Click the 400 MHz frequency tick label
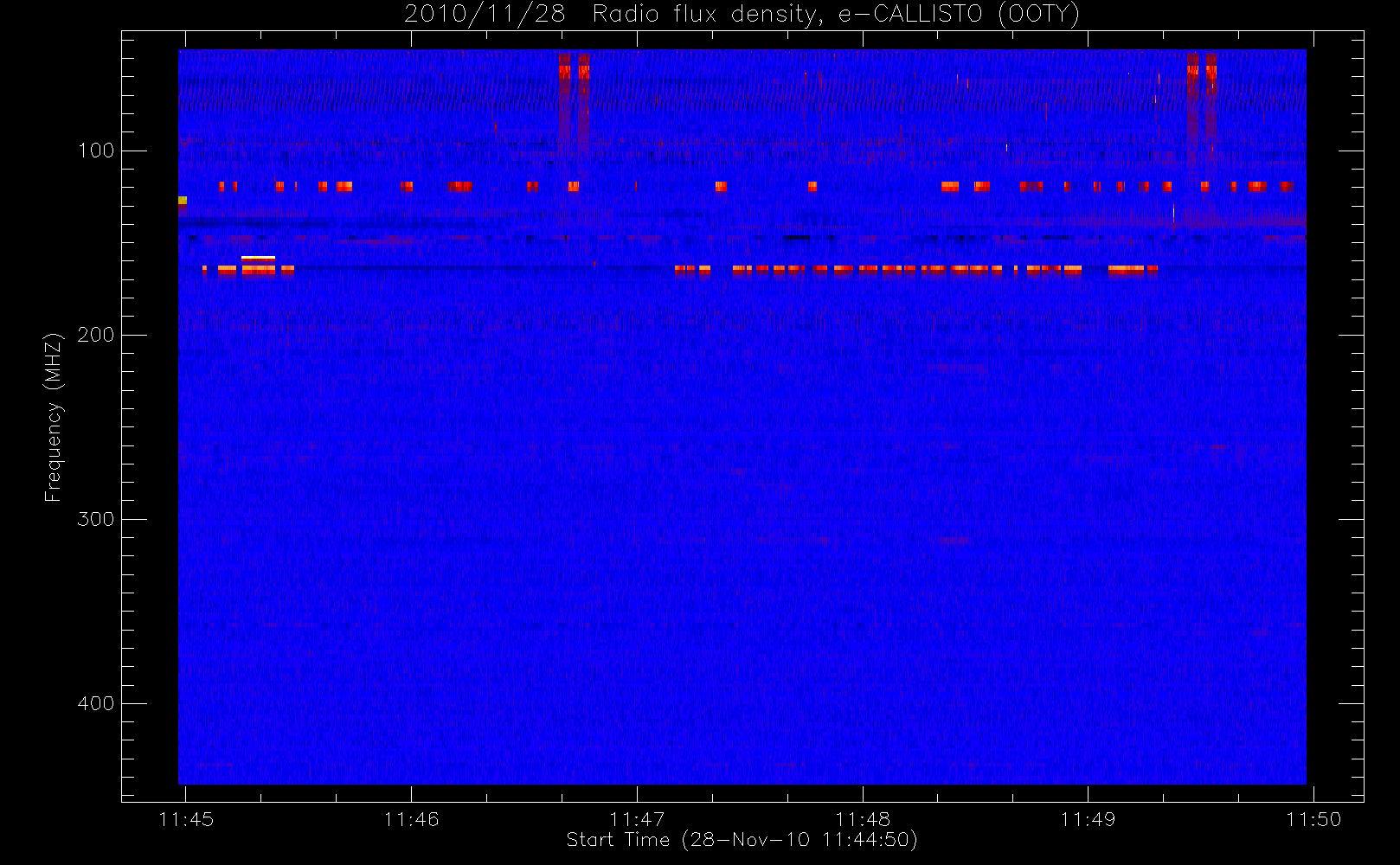This screenshot has width=1400, height=865. click(x=96, y=703)
